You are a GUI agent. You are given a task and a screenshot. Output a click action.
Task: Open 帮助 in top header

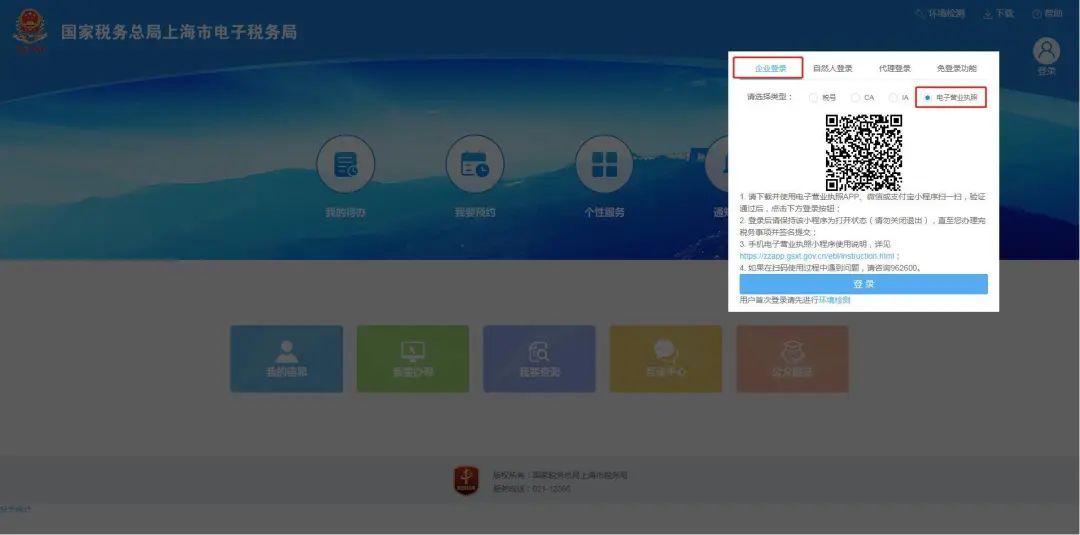(1048, 13)
